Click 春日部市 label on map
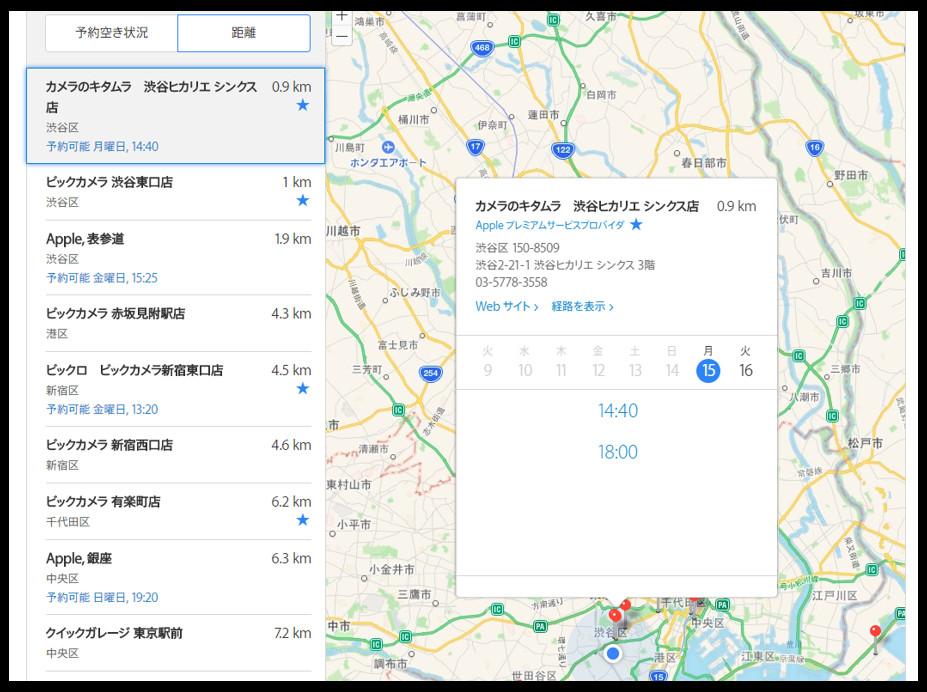Image resolution: width=927 pixels, height=692 pixels. (704, 163)
